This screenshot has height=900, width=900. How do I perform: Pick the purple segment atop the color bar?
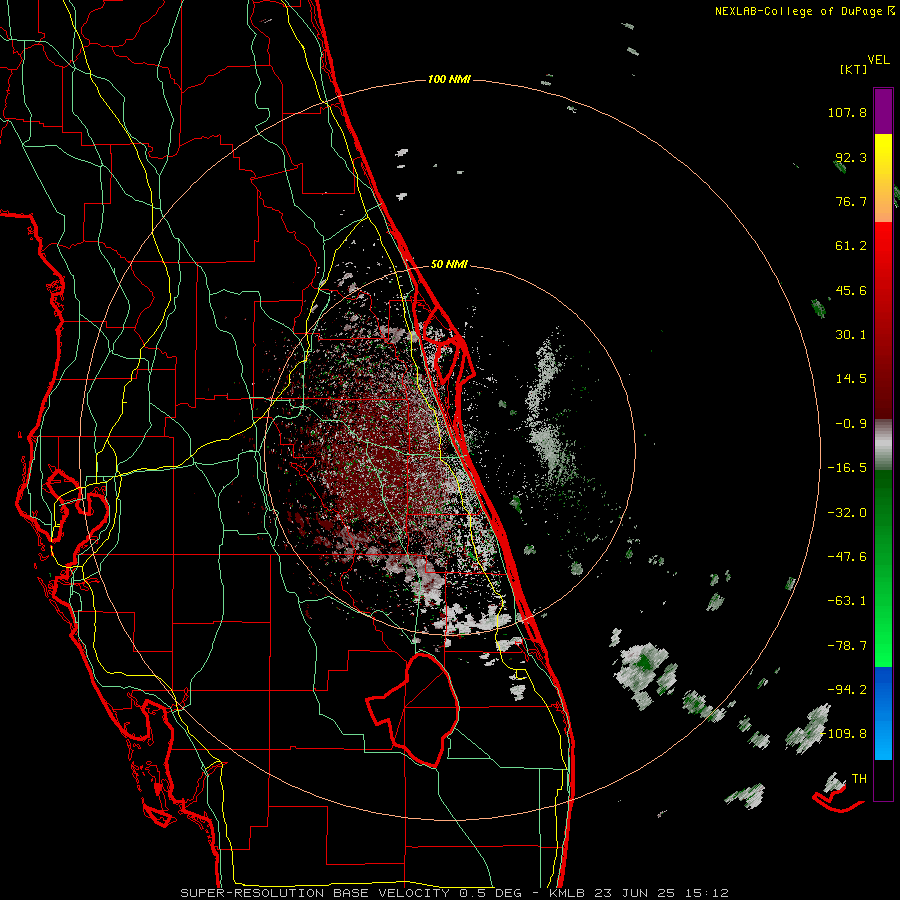coord(883,111)
